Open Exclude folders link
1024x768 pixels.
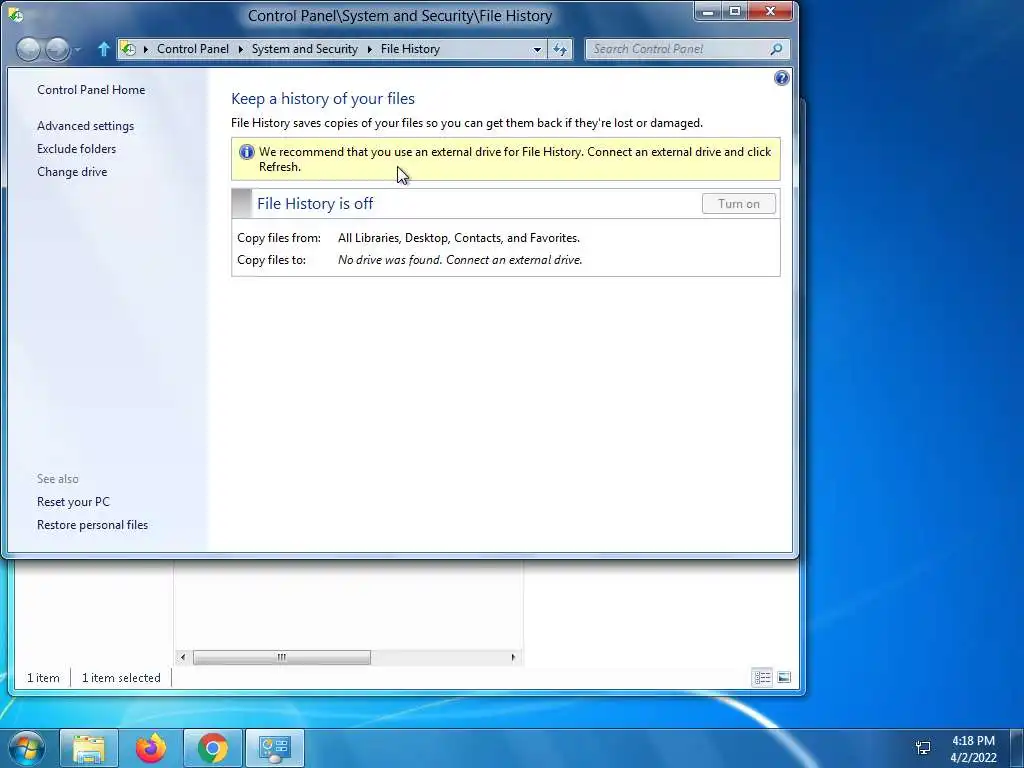(x=76, y=148)
